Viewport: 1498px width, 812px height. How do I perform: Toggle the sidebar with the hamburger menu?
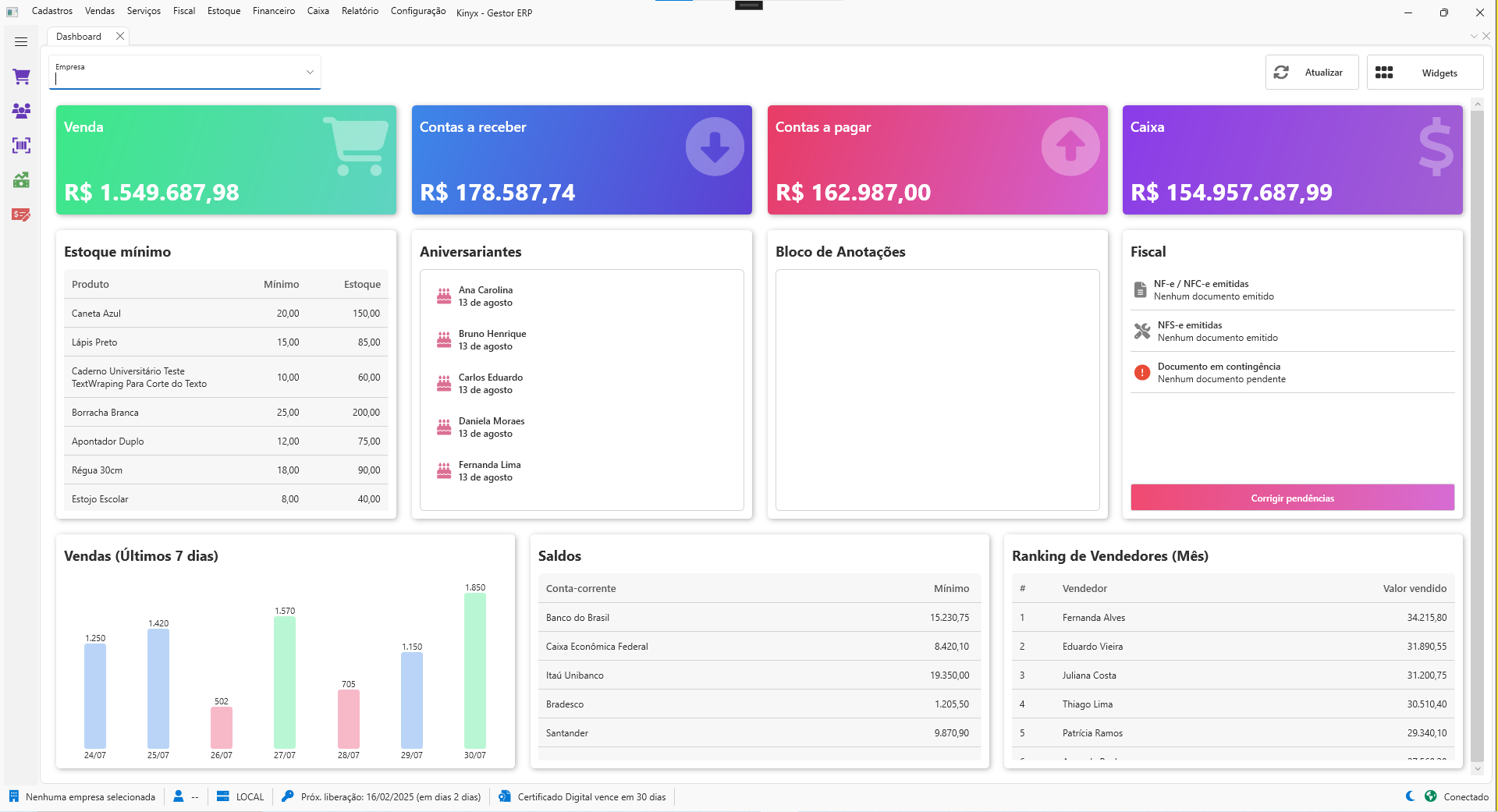coord(21,41)
